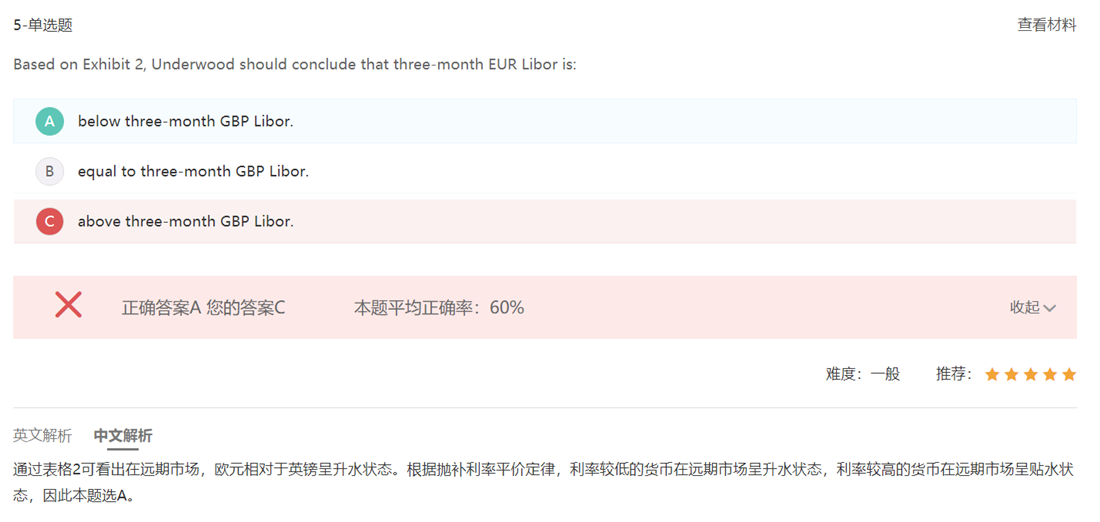Click the red X wrong-answer icon
Image resolution: width=1100 pixels, height=522 pixels.
(68, 305)
